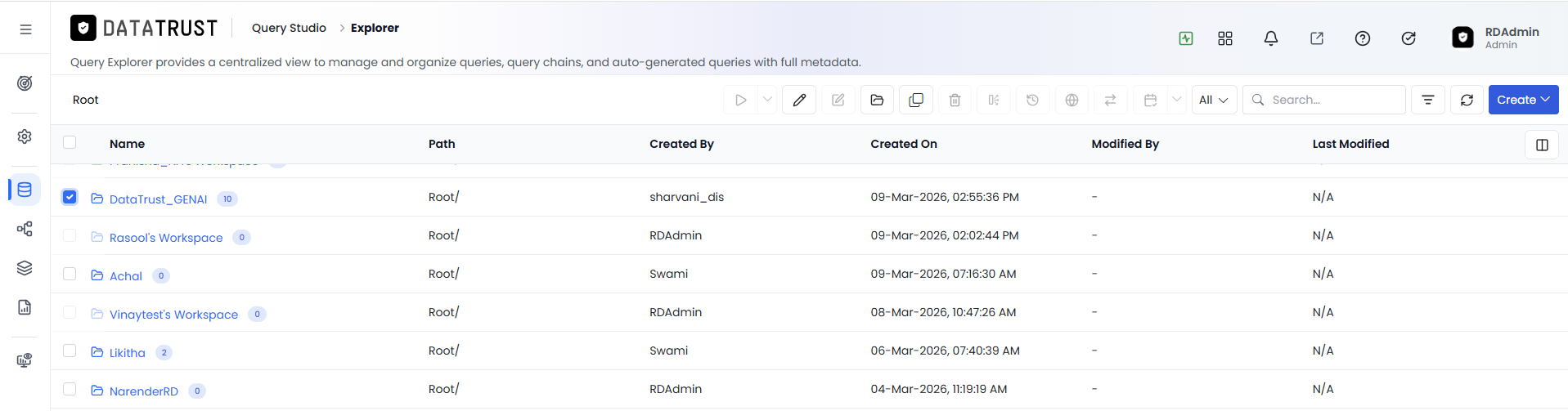Check the Achal folder checkbox
The height and width of the screenshot is (411, 1568).
pos(70,274)
